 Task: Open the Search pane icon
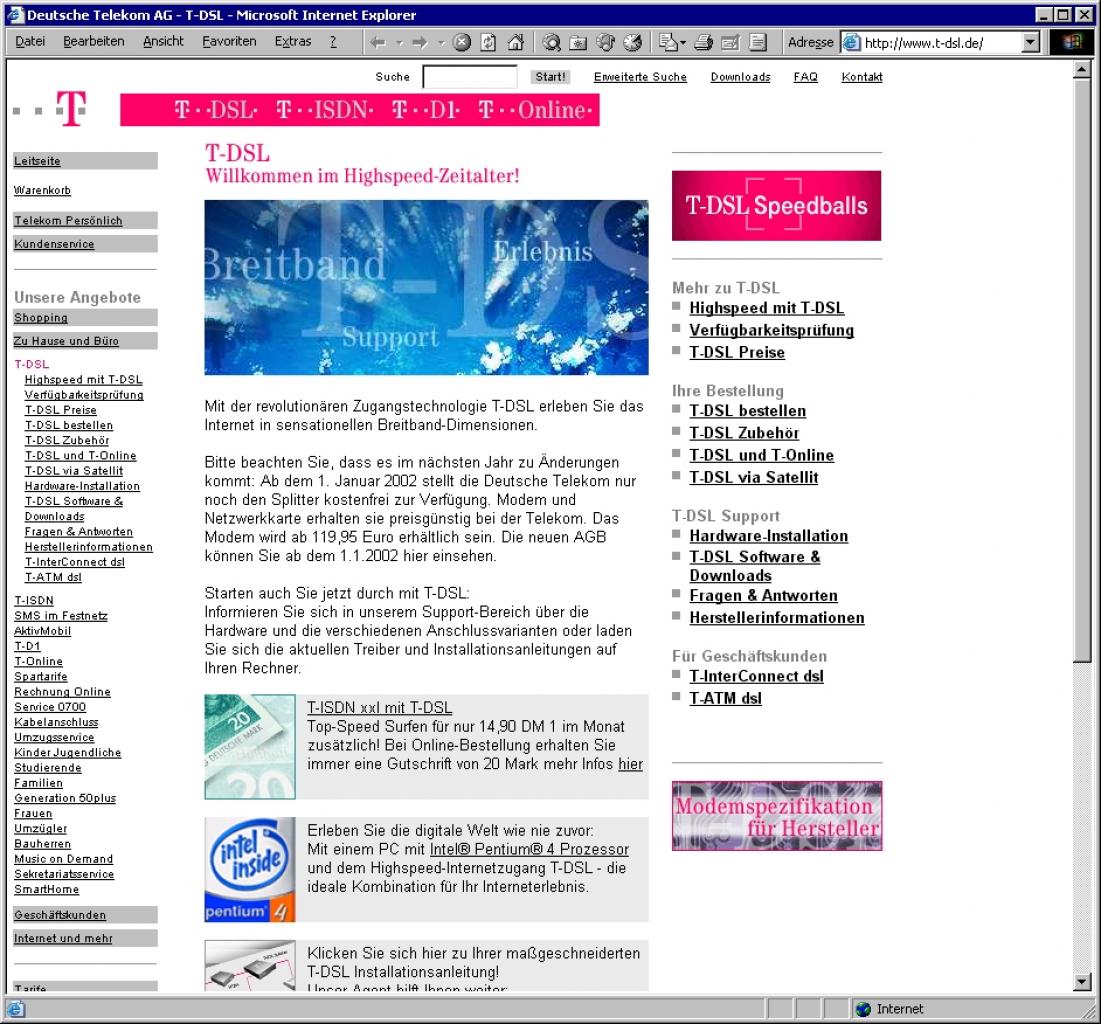pyautogui.click(x=552, y=43)
